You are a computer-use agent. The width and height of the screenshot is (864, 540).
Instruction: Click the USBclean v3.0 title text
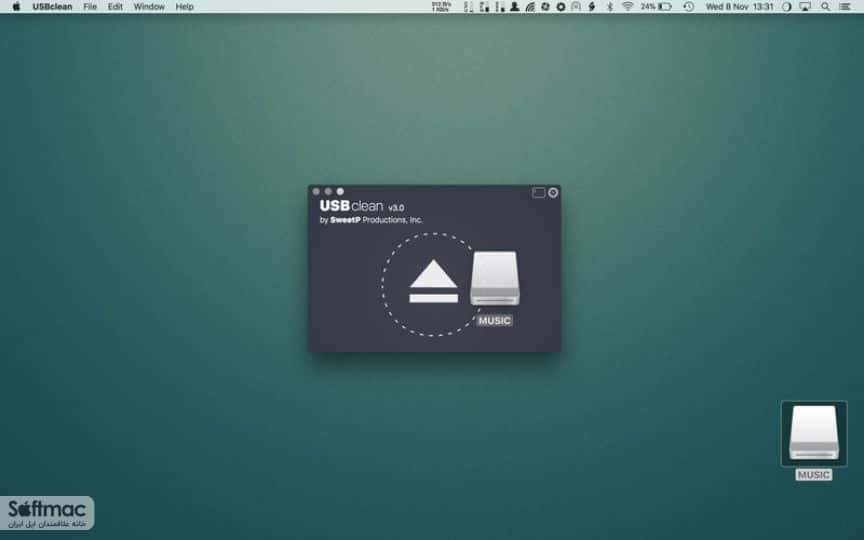[x=362, y=206]
